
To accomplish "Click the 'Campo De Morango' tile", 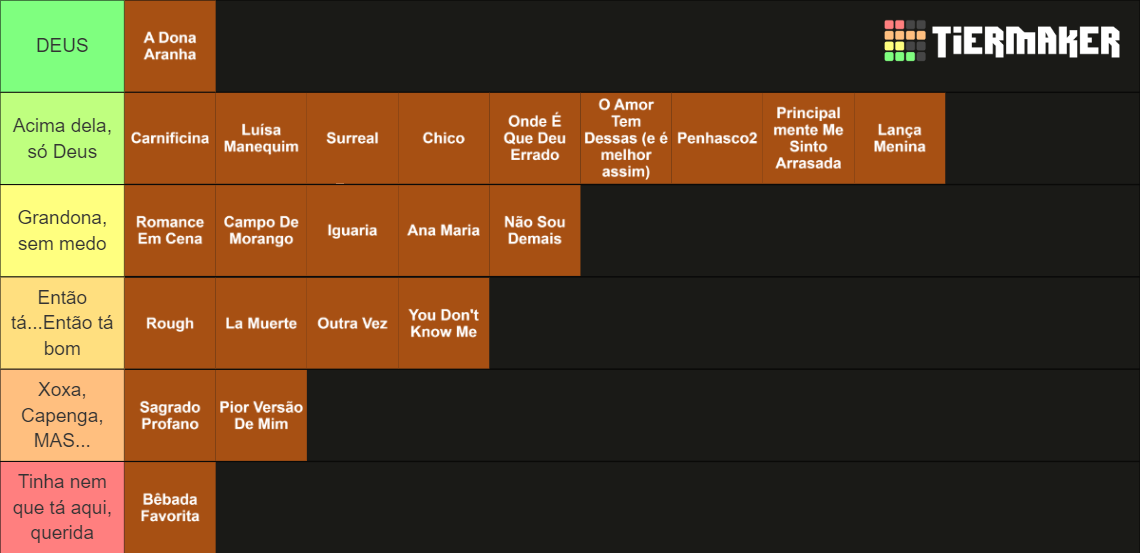I will click(x=261, y=230).
